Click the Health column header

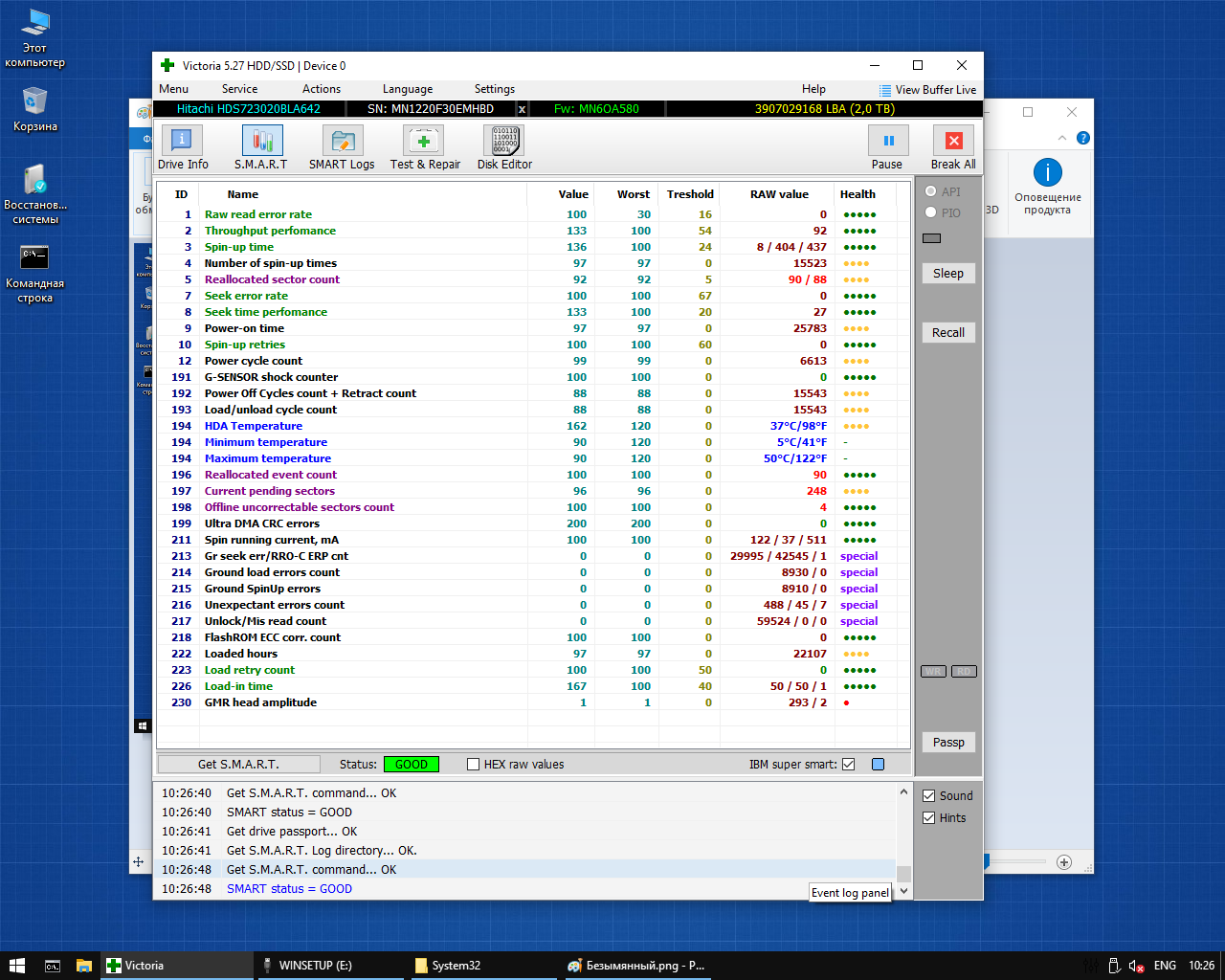click(x=857, y=194)
